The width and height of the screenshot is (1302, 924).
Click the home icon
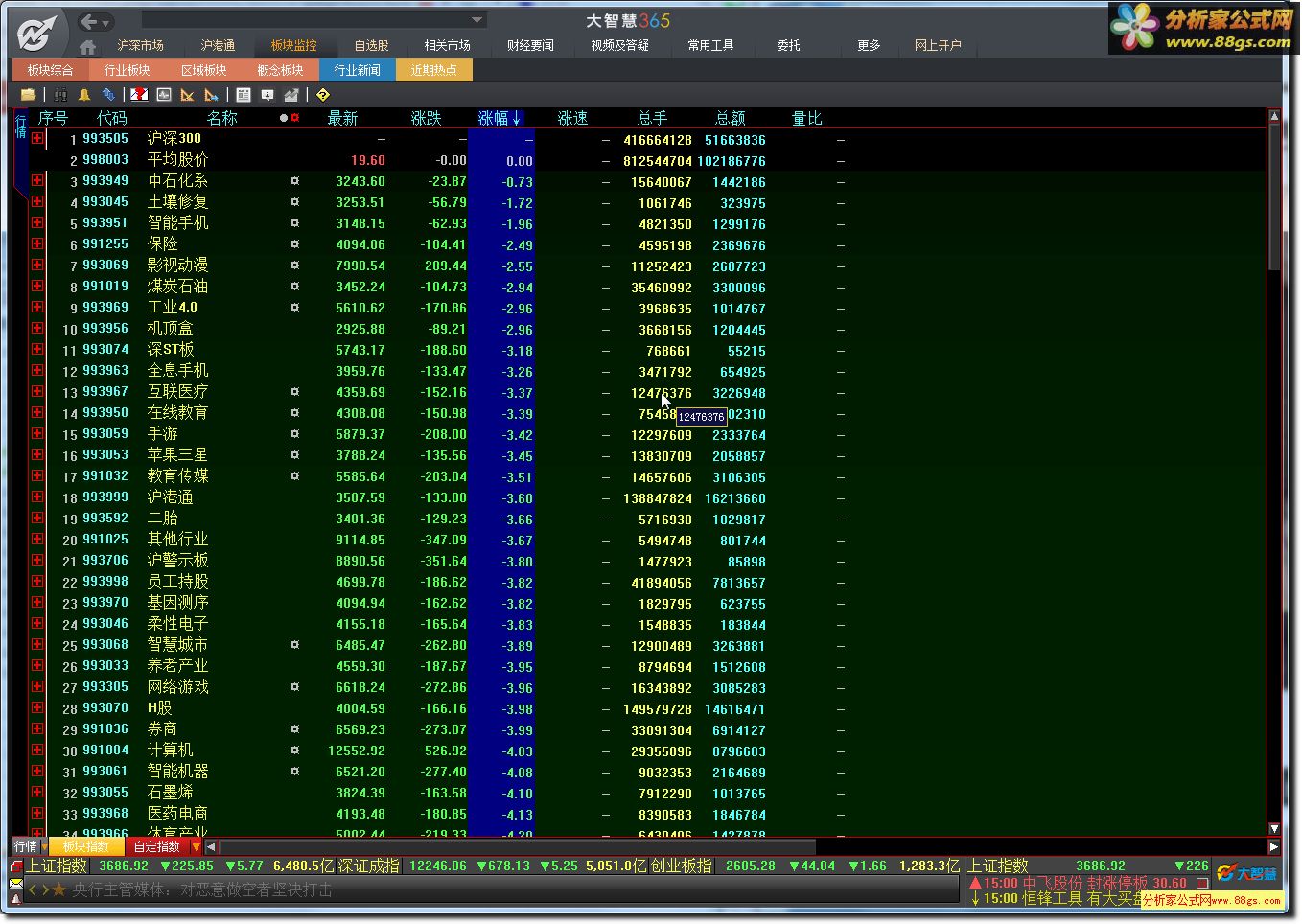click(x=87, y=46)
